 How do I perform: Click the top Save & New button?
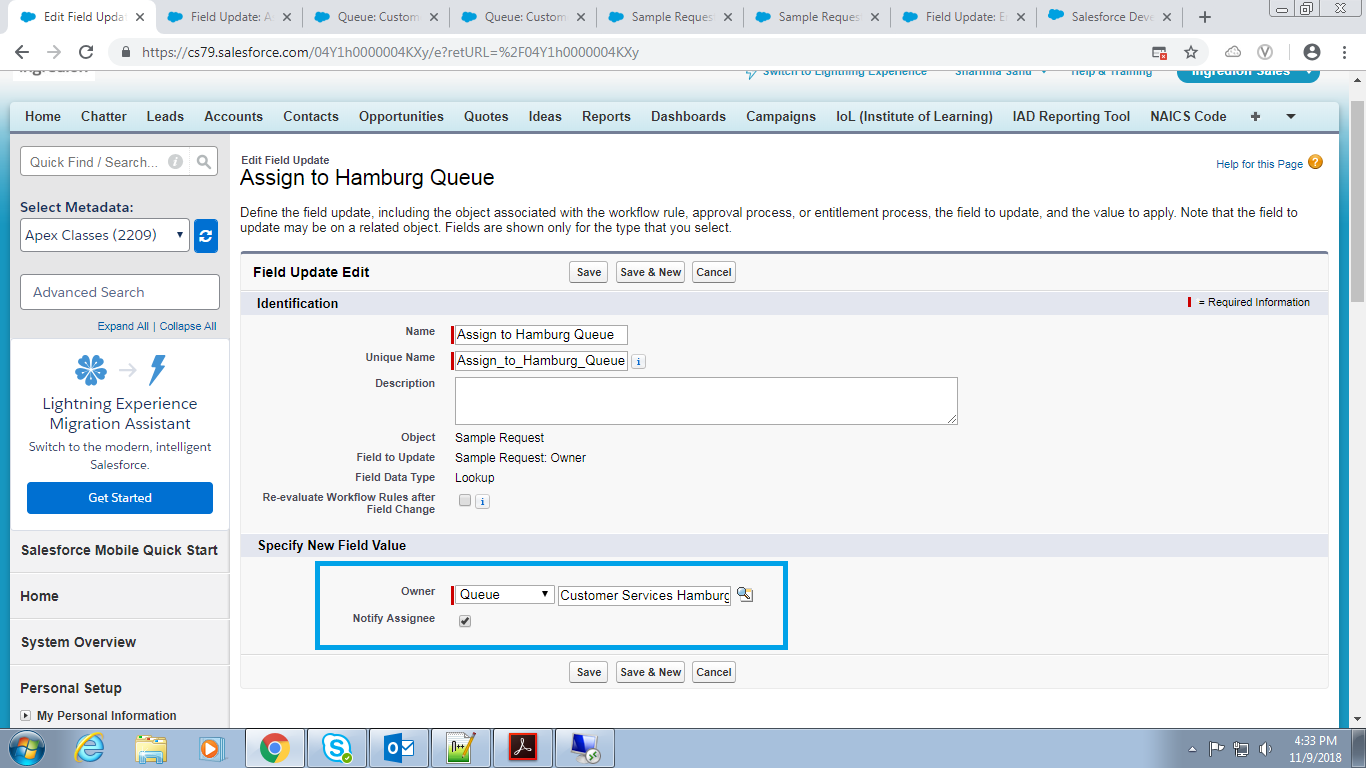pyautogui.click(x=650, y=272)
